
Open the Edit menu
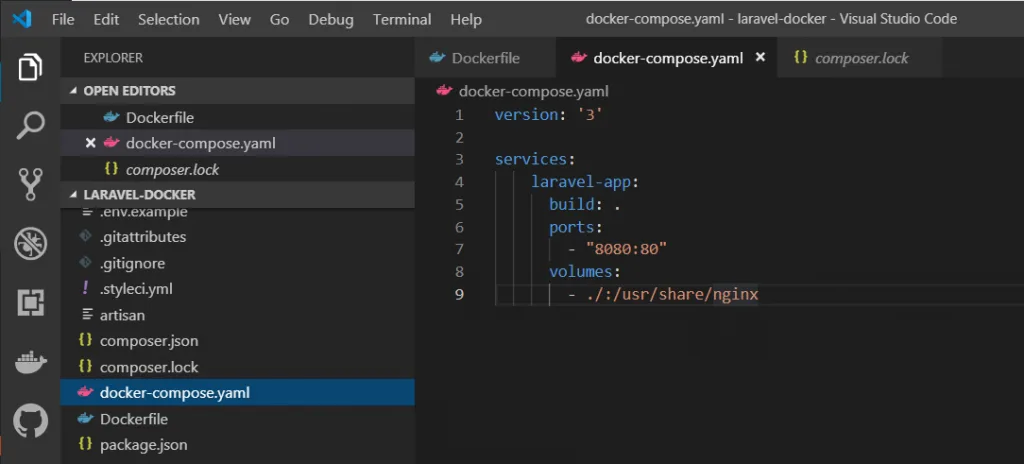click(x=106, y=20)
